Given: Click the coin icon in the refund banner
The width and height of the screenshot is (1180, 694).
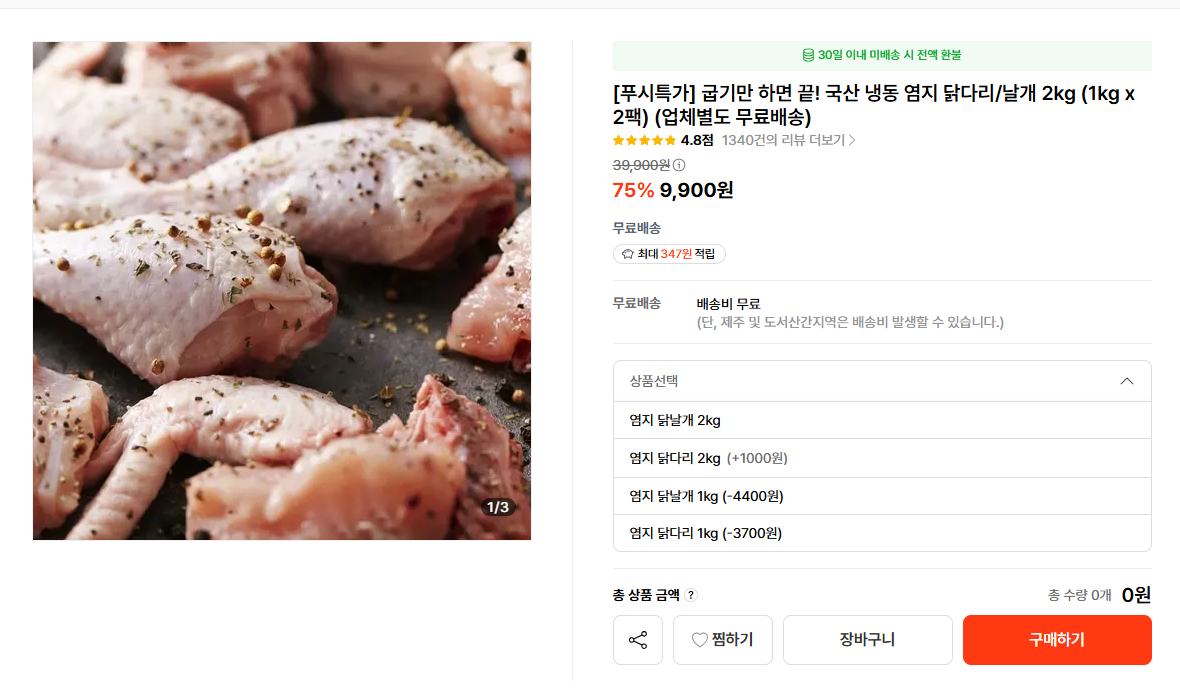Looking at the screenshot, I should pyautogui.click(x=808, y=55).
